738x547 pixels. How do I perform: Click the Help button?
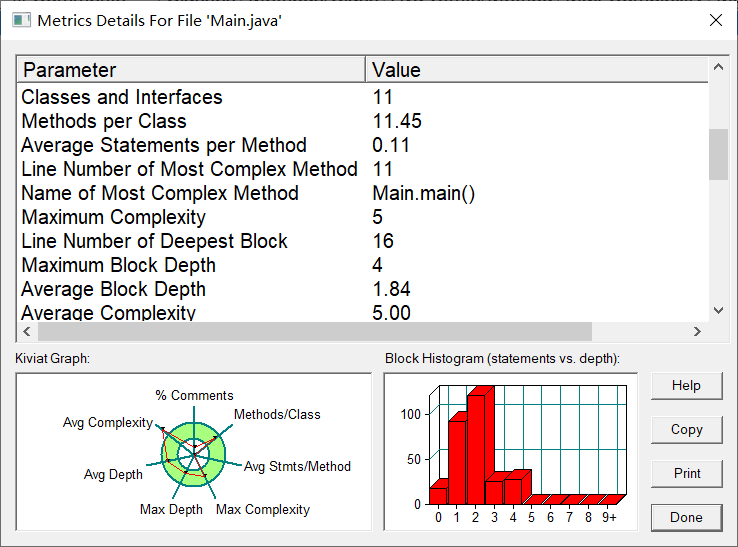pos(686,386)
